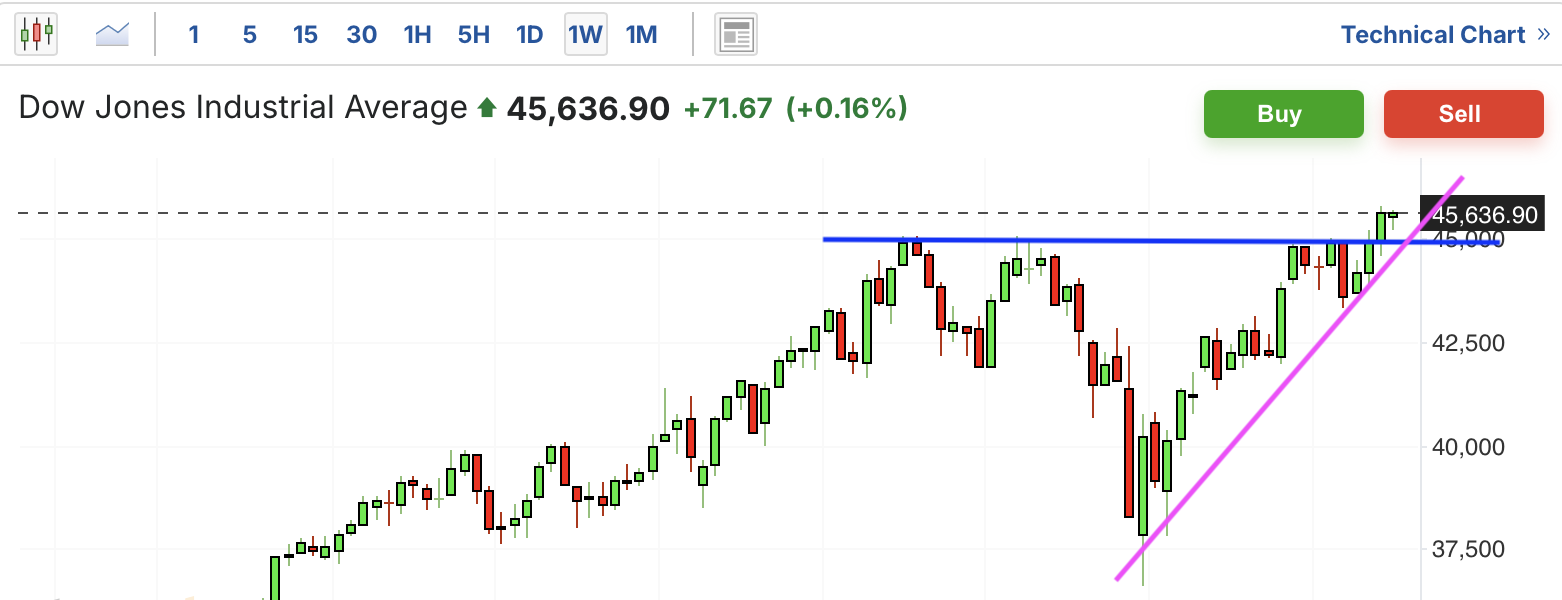
Task: Select the 1W weekly interval
Action: [x=585, y=35]
